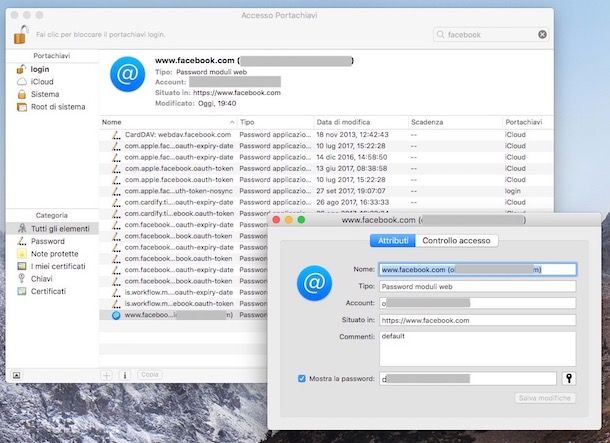Click the Situato in URL field
The image size is (610, 443).
pyautogui.click(x=477, y=320)
